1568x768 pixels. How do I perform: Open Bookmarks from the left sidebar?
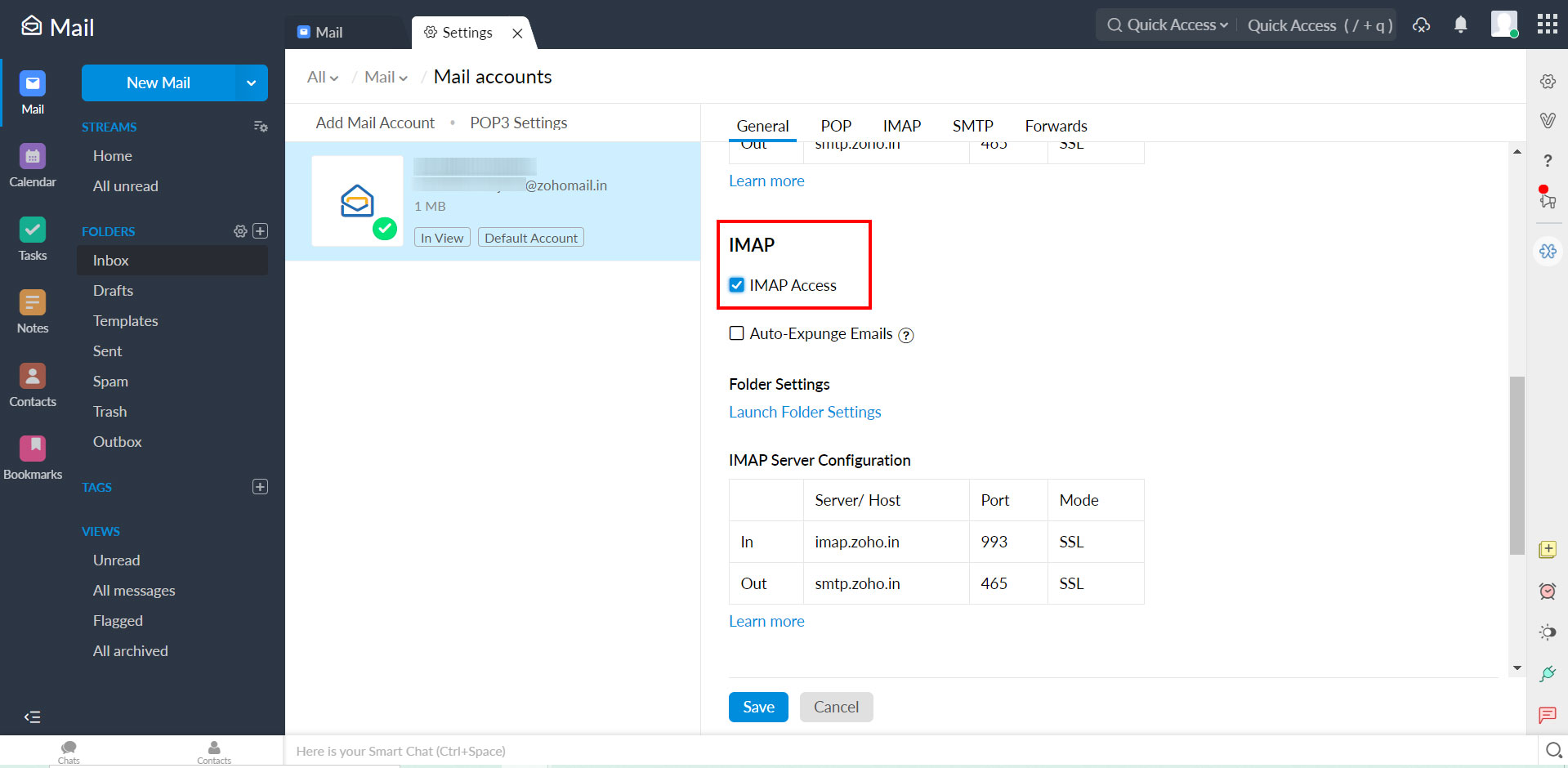[32, 456]
